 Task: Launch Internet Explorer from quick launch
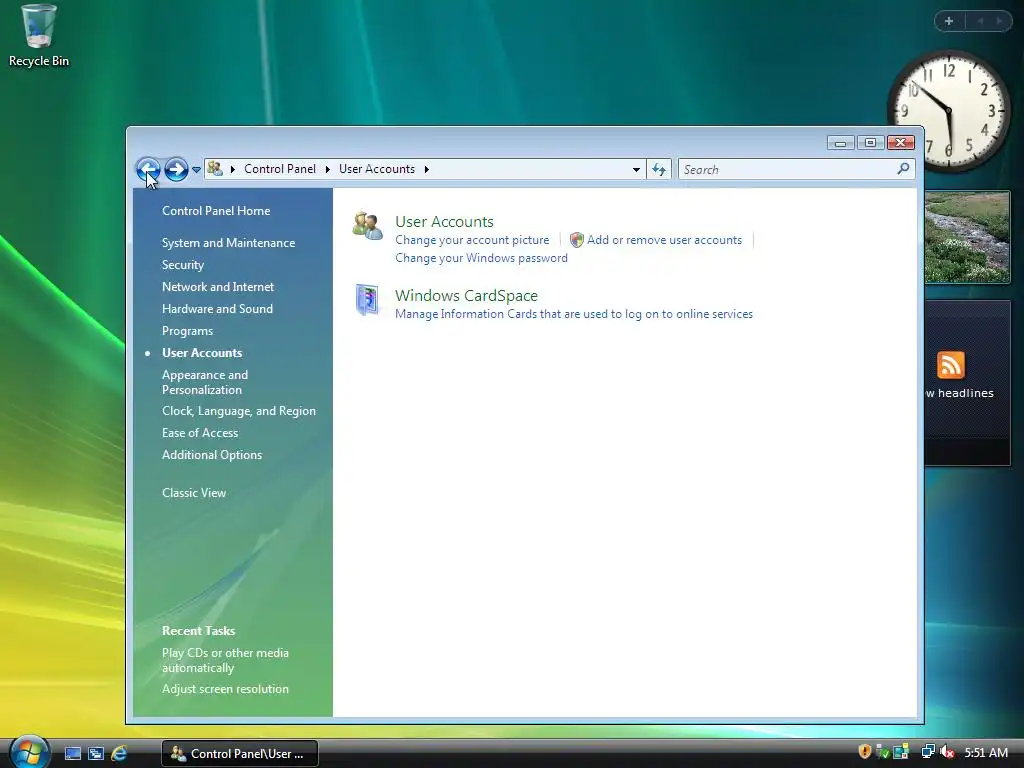tap(119, 754)
